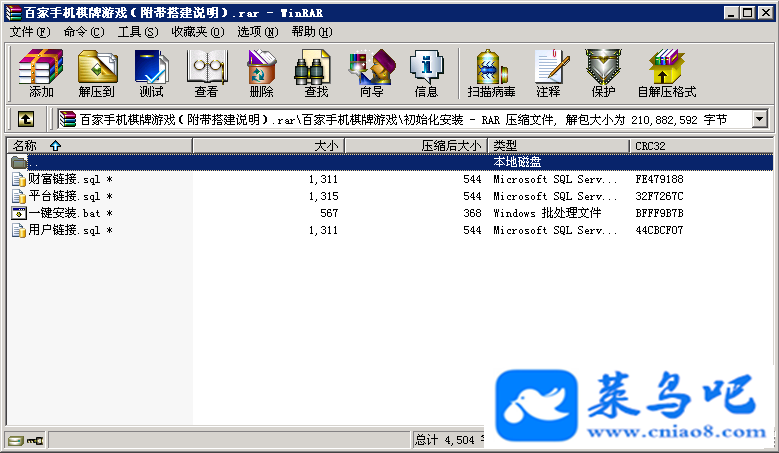Open the Tools (工具) menu

(138, 32)
